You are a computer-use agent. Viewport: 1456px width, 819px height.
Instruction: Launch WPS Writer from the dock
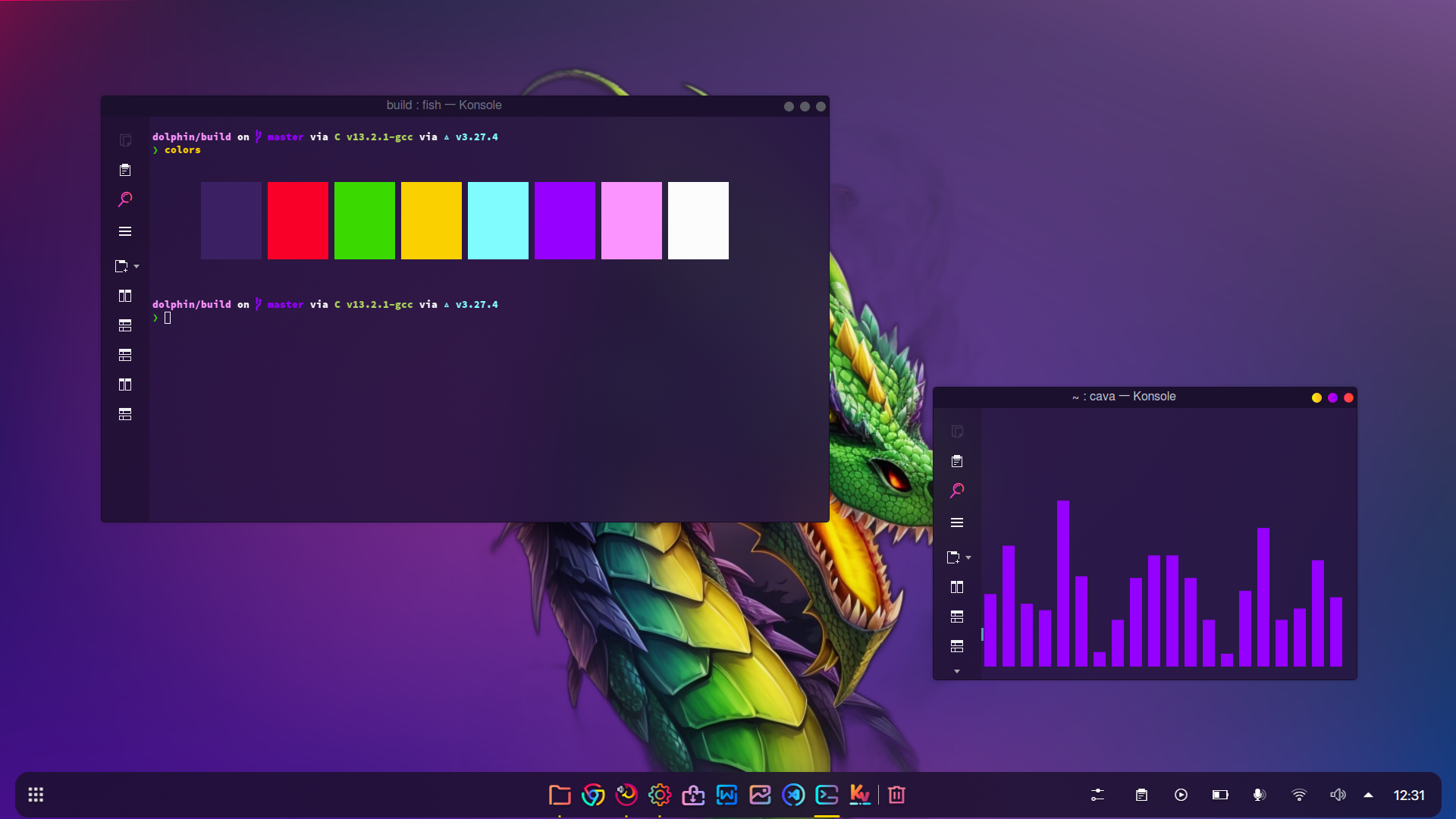tap(726, 795)
